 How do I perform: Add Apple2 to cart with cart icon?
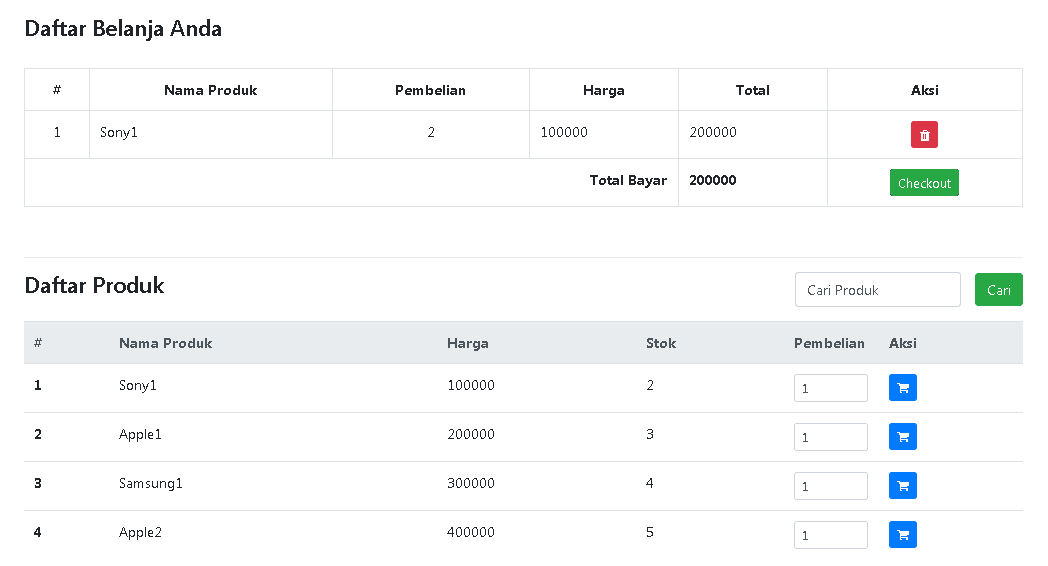click(x=902, y=535)
